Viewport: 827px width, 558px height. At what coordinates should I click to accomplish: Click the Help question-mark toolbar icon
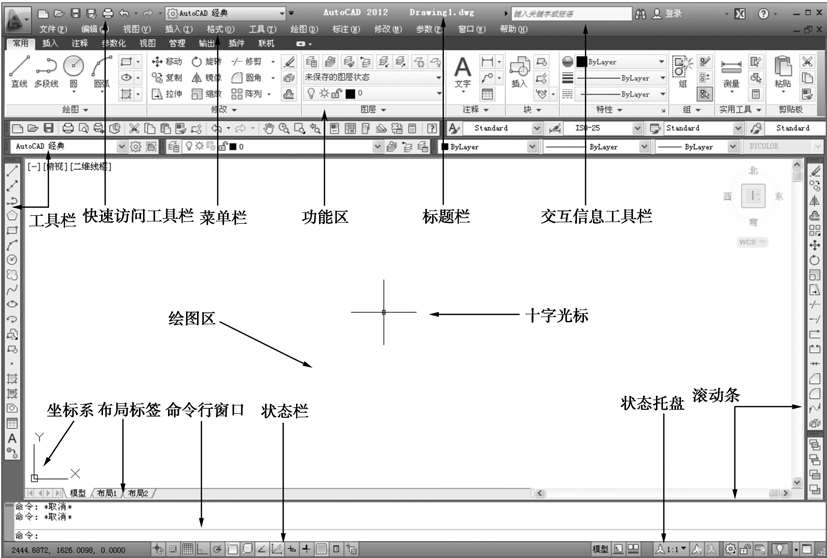coord(432,128)
